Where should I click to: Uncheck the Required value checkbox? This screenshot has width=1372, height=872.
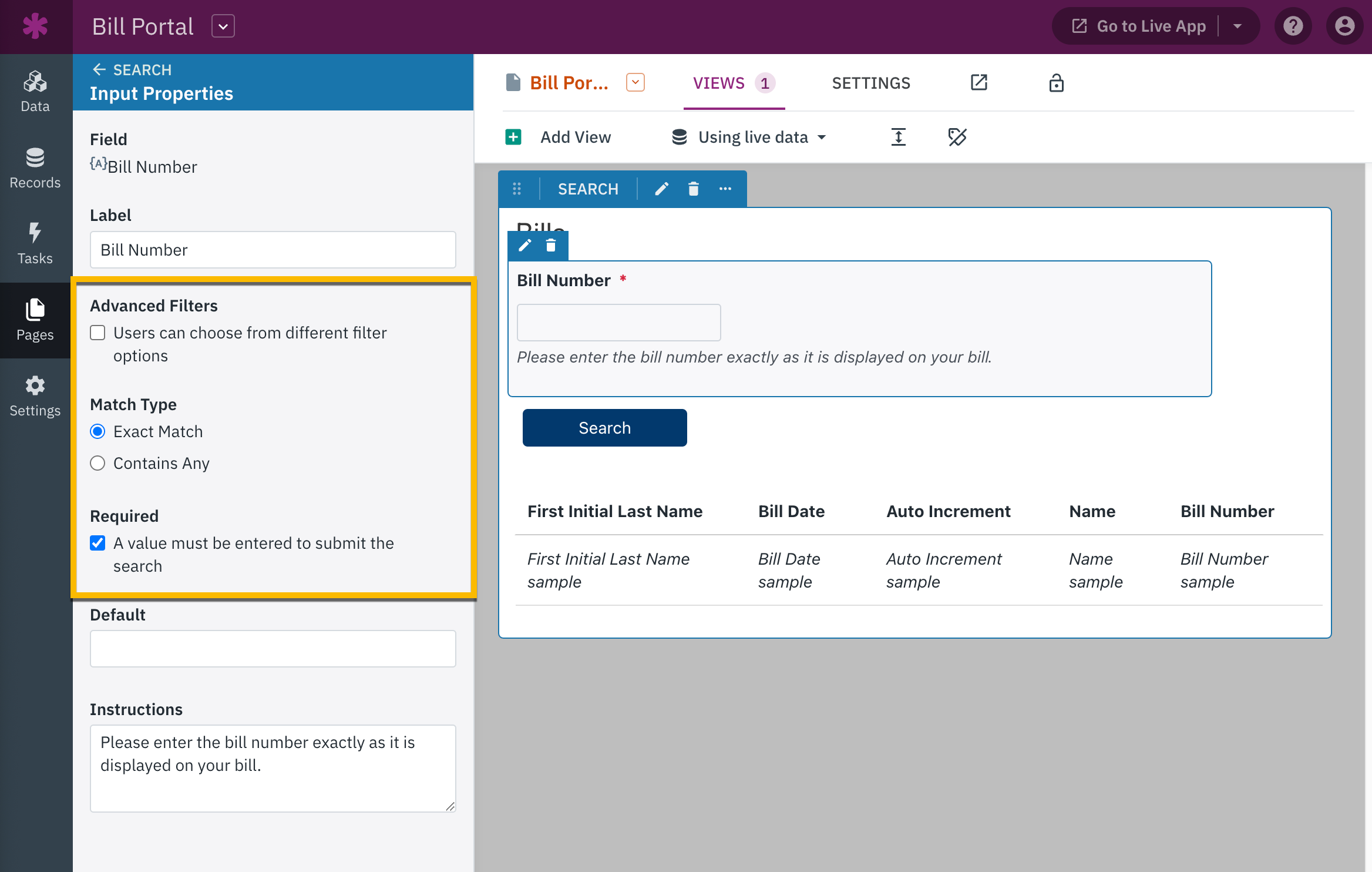point(97,544)
